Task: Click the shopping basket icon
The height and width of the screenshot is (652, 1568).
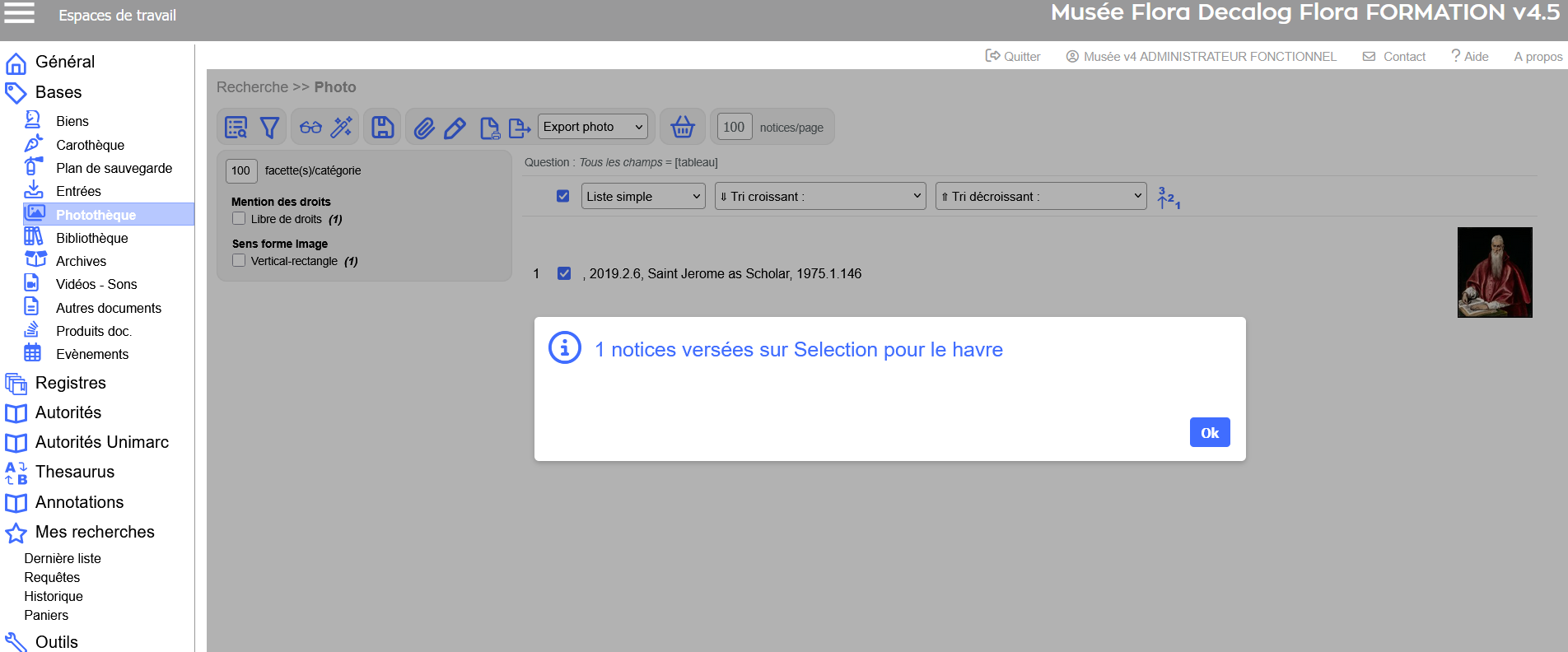Action: [683, 128]
